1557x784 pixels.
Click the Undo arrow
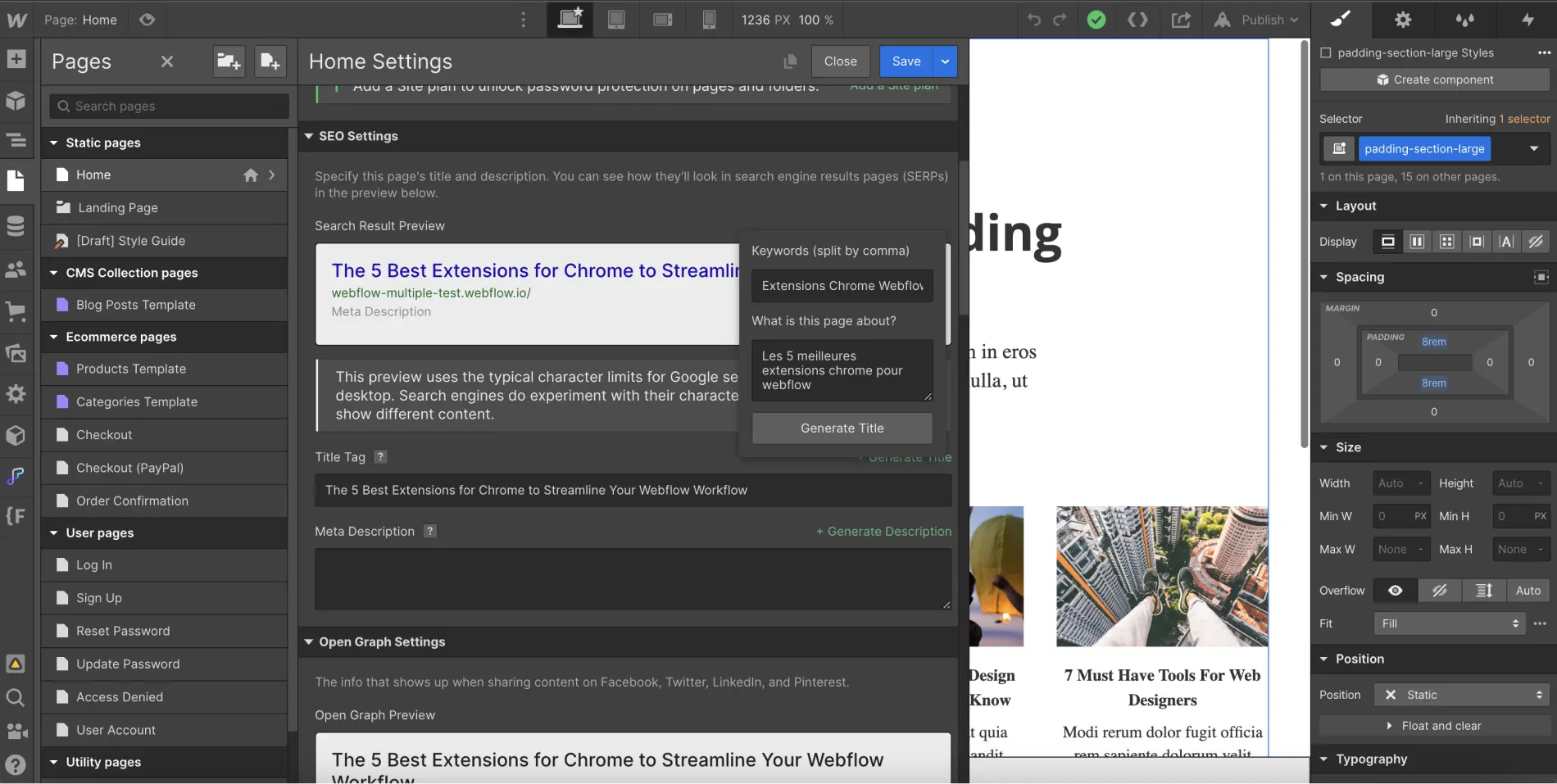pos(1034,20)
